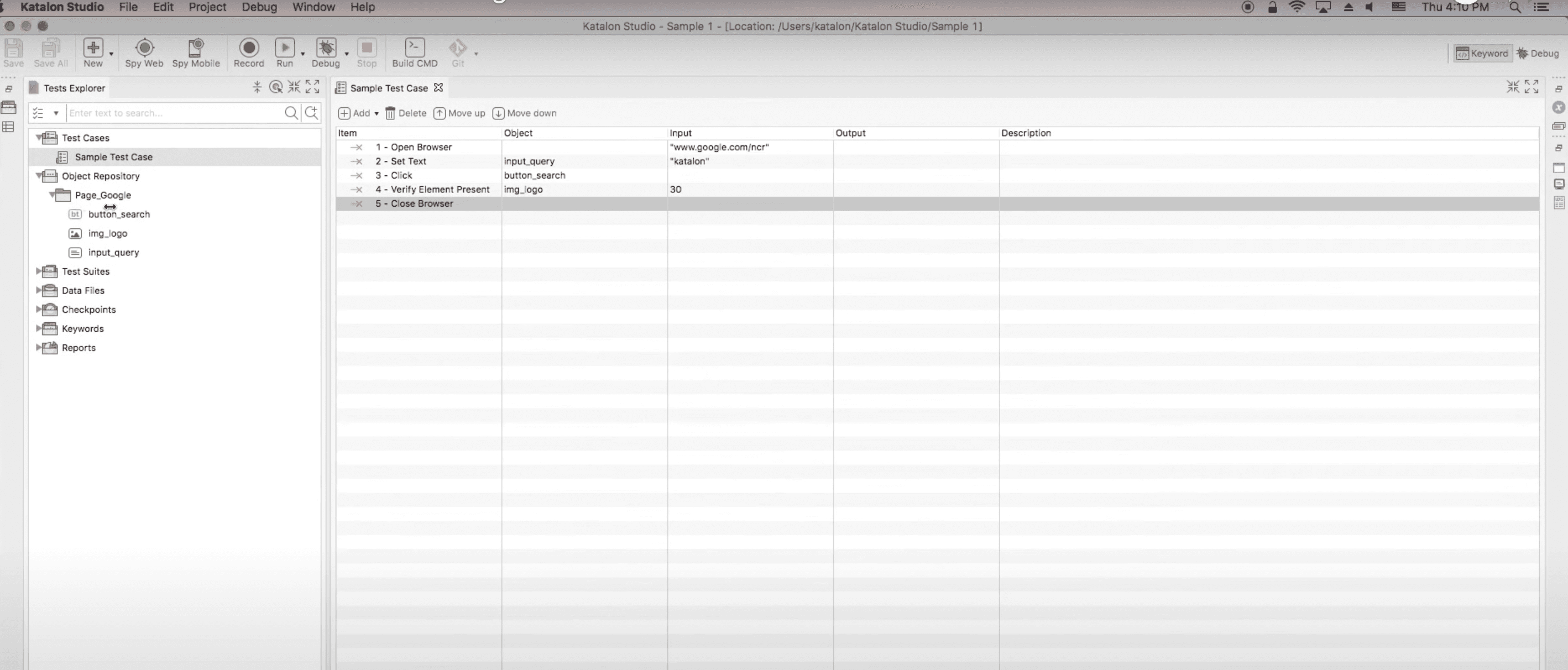The width and height of the screenshot is (1568, 670).
Task: Click the Move up button
Action: [x=459, y=113]
